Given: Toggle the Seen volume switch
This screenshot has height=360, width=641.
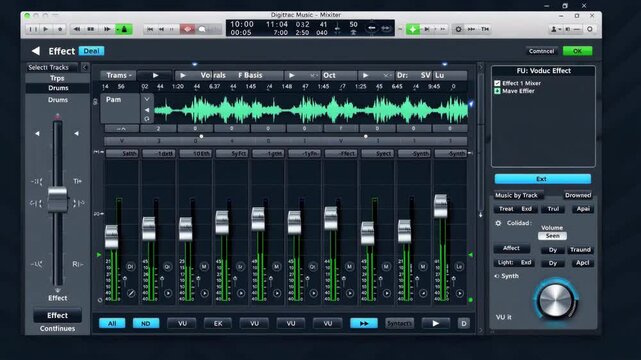Looking at the screenshot, I should [x=552, y=236].
